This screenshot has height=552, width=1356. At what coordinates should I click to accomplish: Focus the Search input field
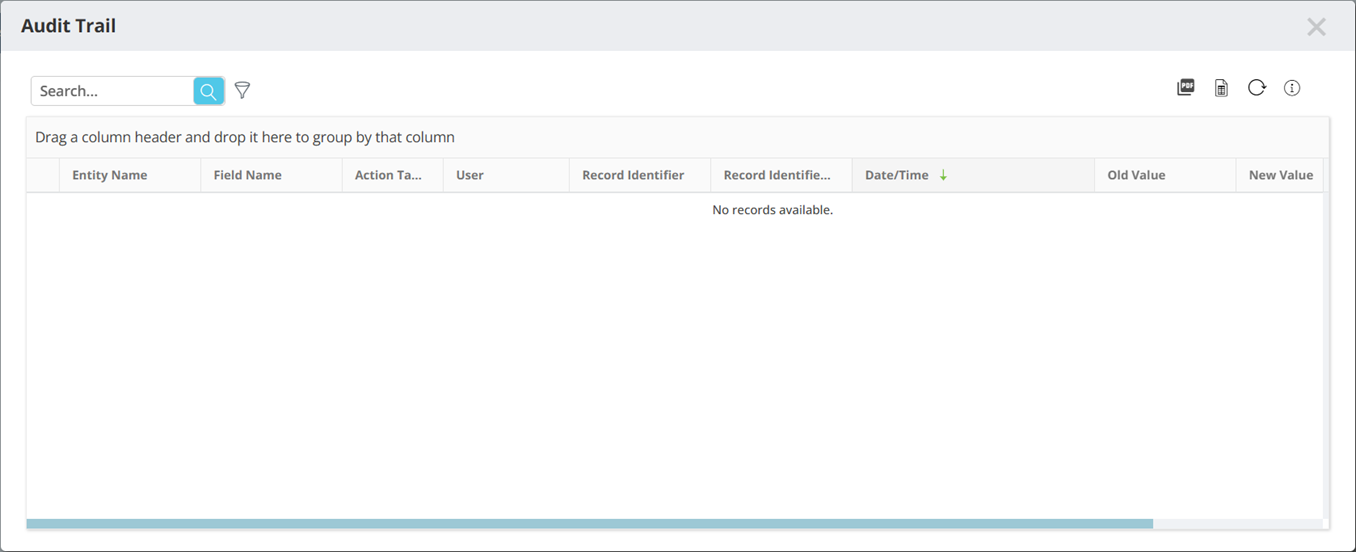point(112,91)
